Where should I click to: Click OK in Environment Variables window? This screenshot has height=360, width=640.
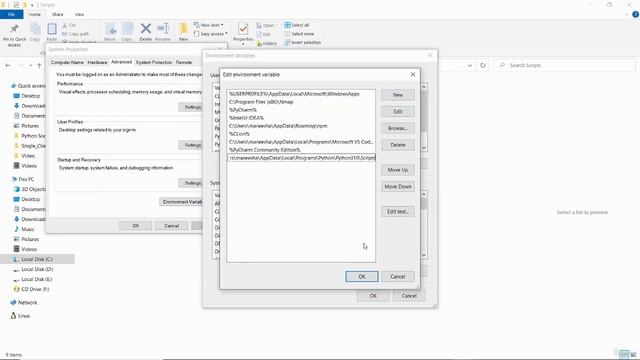coord(373,296)
